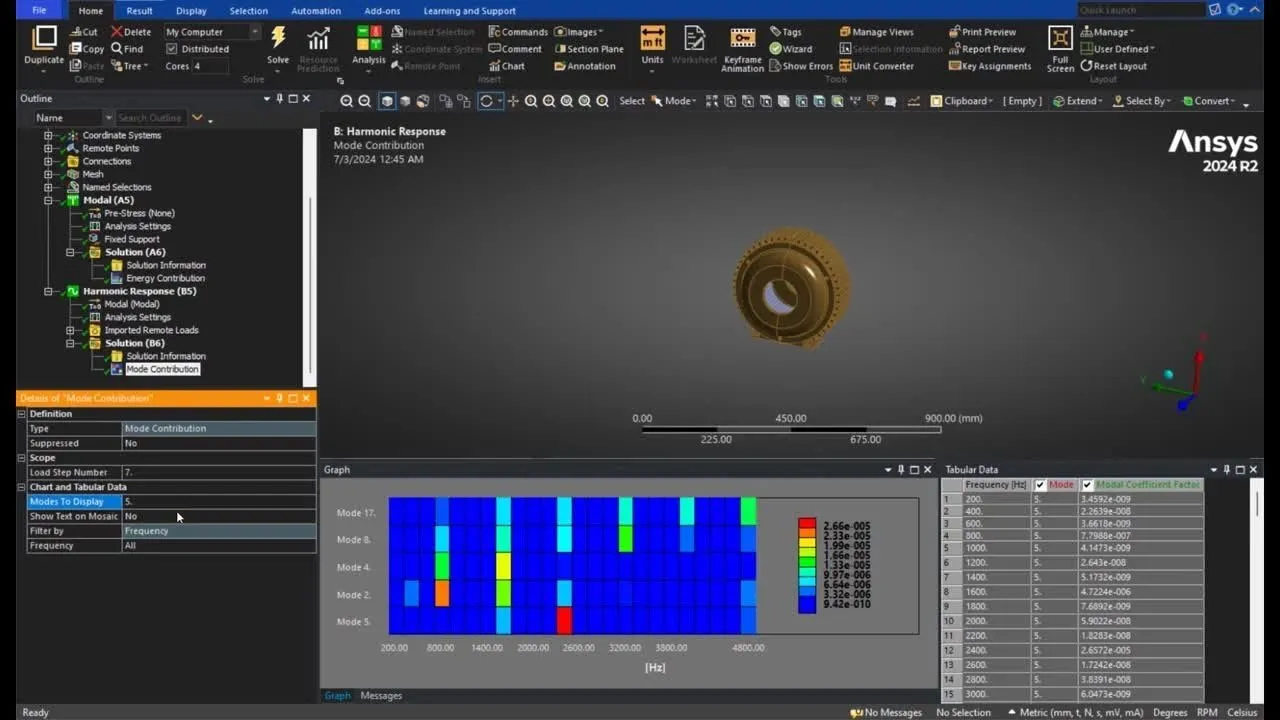Click Key Assignments
This screenshot has width=1280, height=720.
pyautogui.click(x=990, y=66)
